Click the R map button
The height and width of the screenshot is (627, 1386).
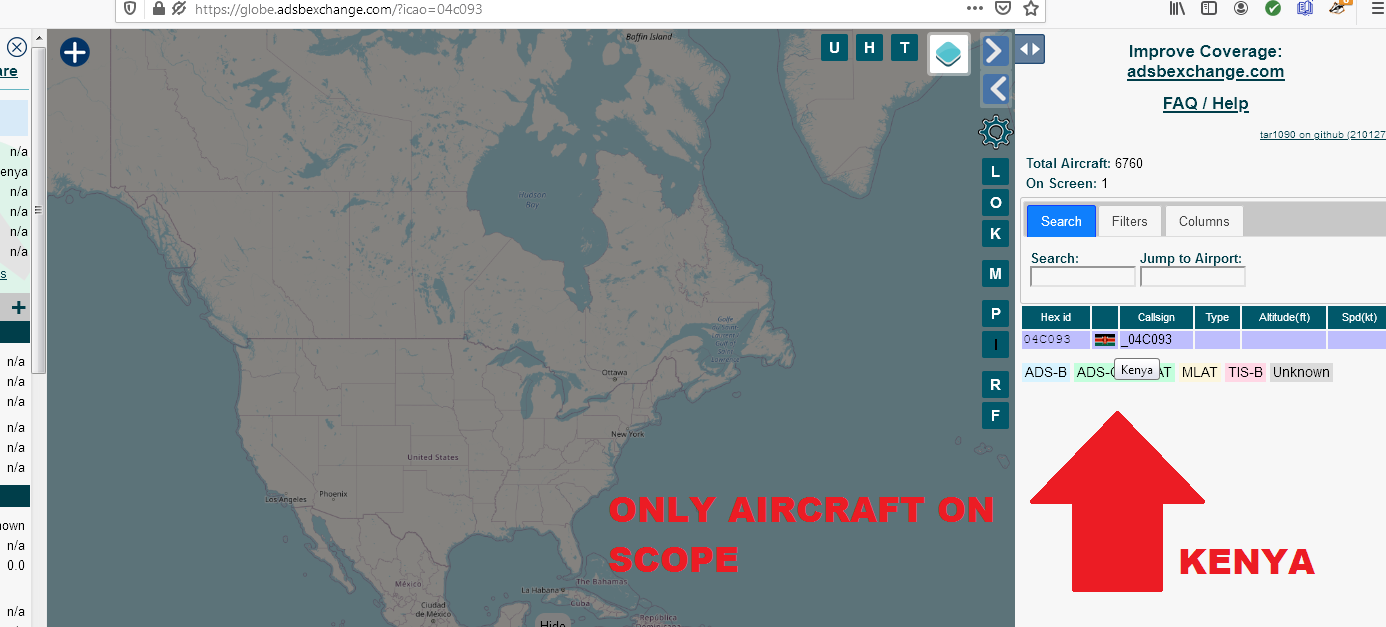coord(995,384)
